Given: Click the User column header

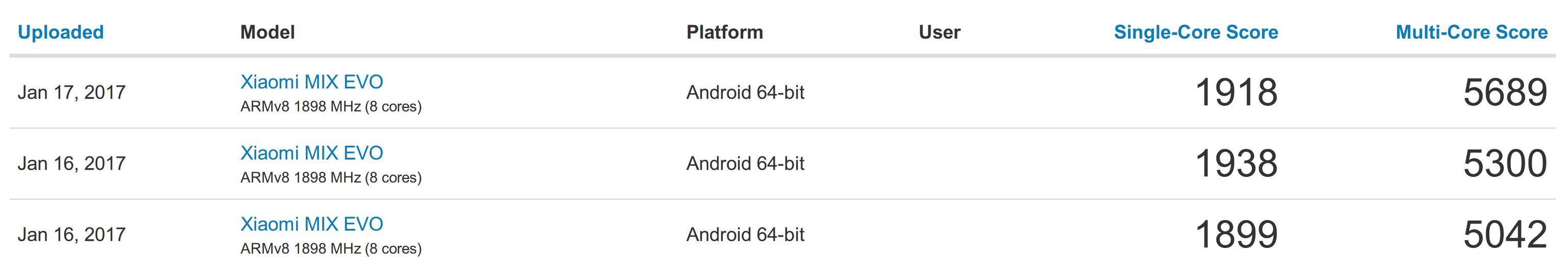Looking at the screenshot, I should [939, 32].
